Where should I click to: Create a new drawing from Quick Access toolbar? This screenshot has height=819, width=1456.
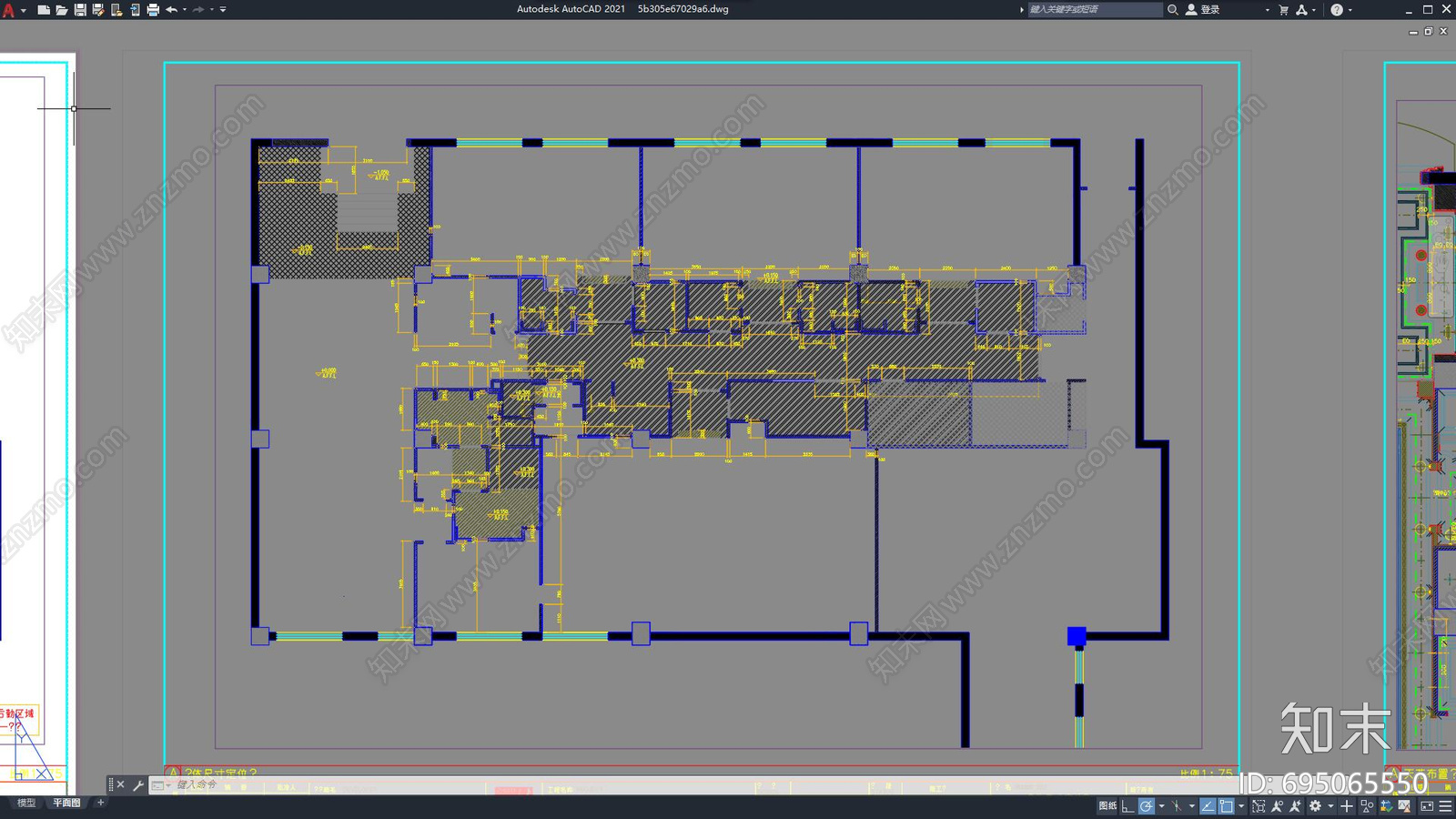43,9
